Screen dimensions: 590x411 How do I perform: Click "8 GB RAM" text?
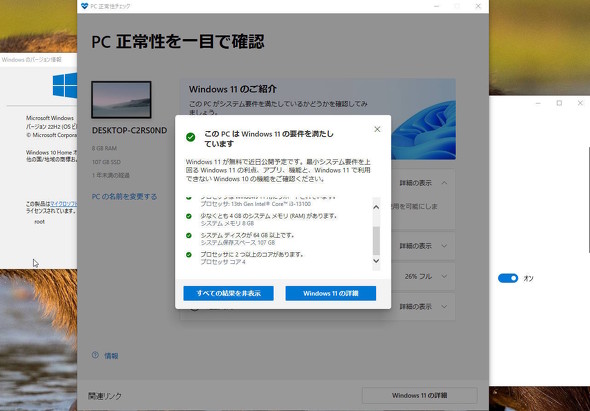pos(104,148)
